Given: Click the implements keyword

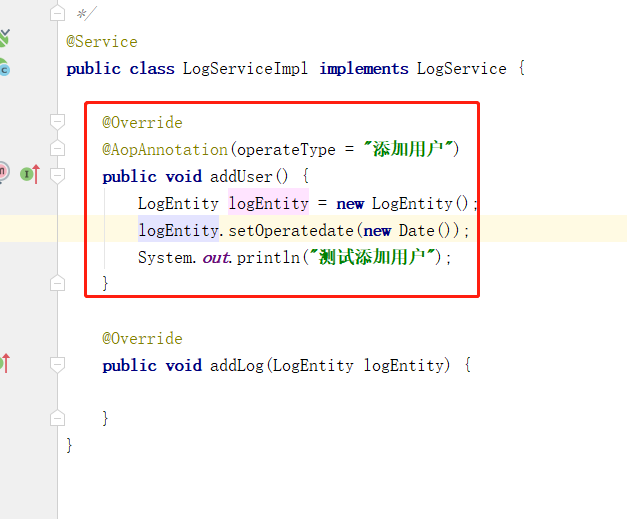Looking at the screenshot, I should [x=364, y=69].
